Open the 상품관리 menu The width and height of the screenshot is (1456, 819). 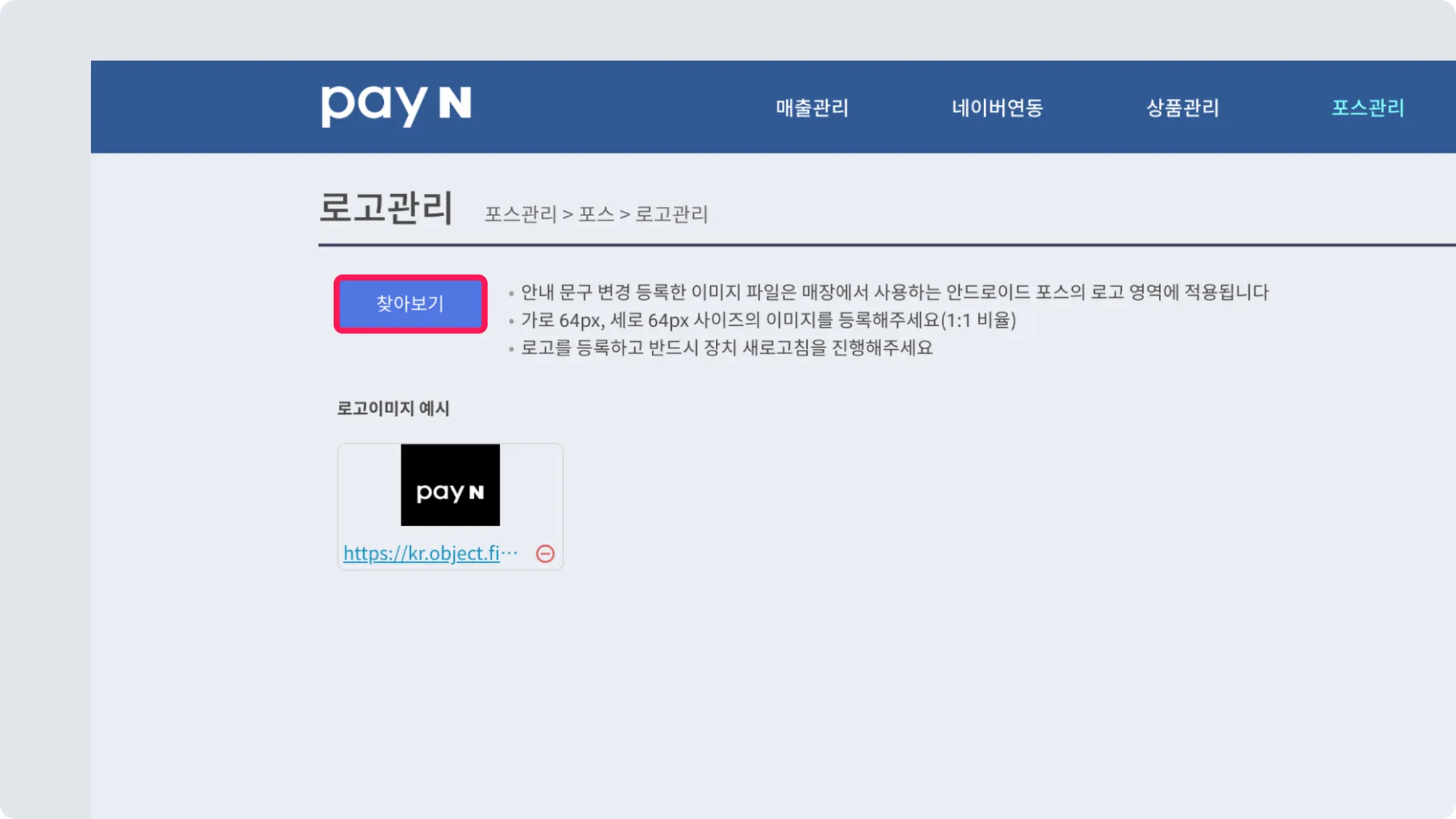click(x=1182, y=107)
